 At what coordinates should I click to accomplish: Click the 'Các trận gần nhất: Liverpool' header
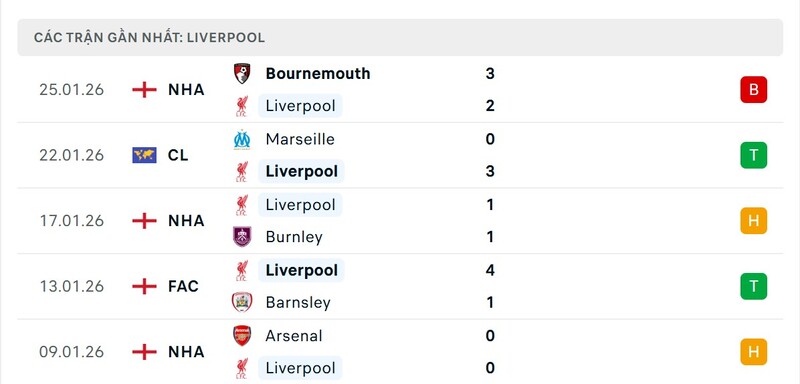[x=149, y=38]
